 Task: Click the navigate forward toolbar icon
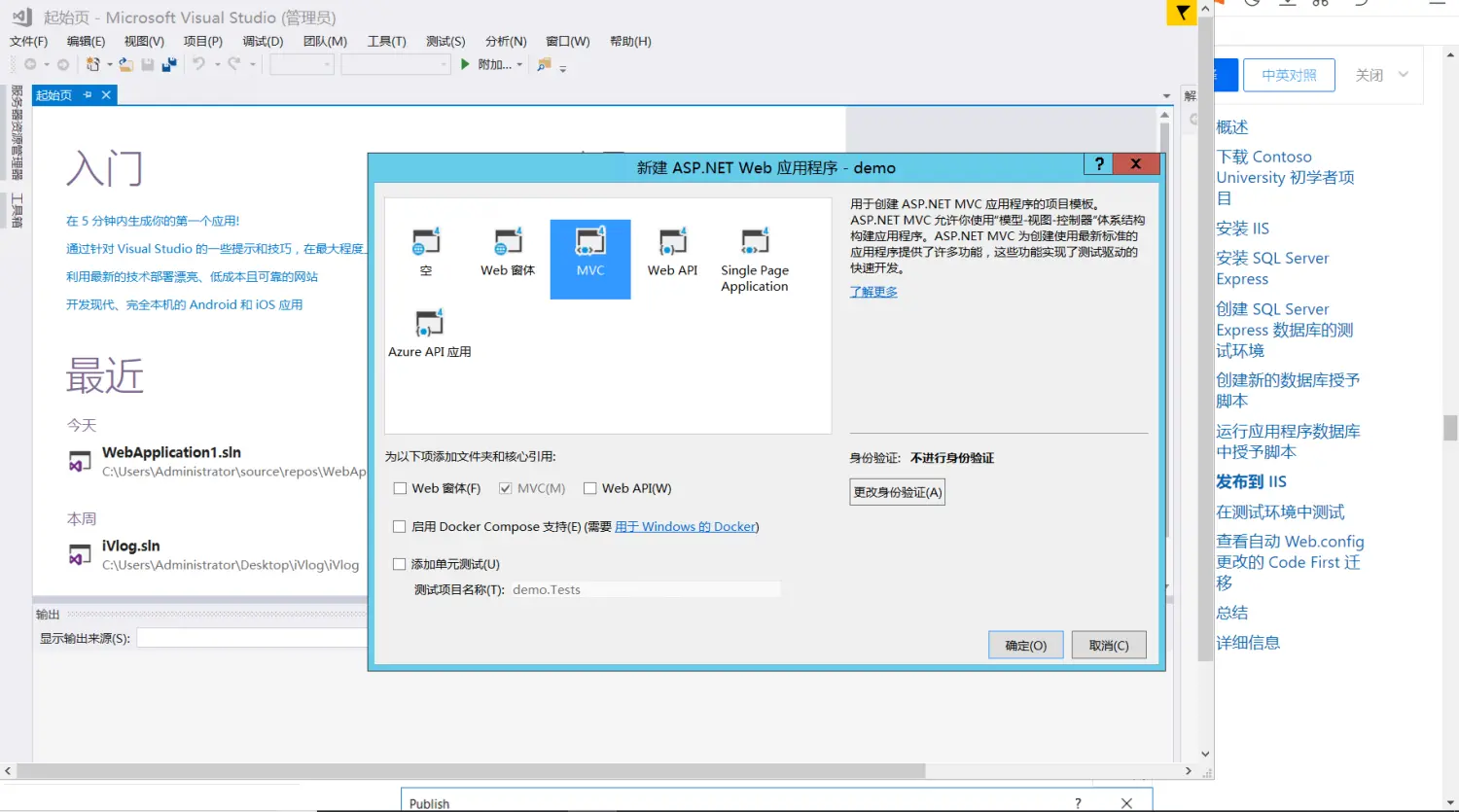pyautogui.click(x=63, y=64)
